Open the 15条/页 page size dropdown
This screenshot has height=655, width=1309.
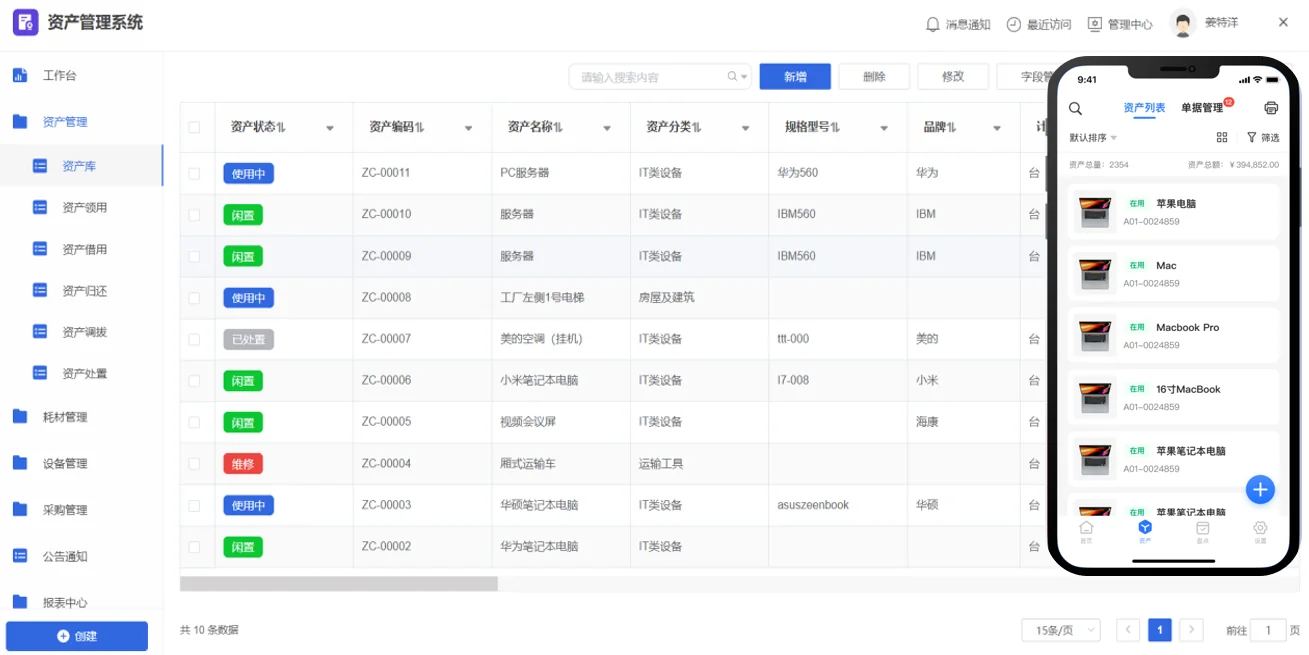tap(1061, 630)
